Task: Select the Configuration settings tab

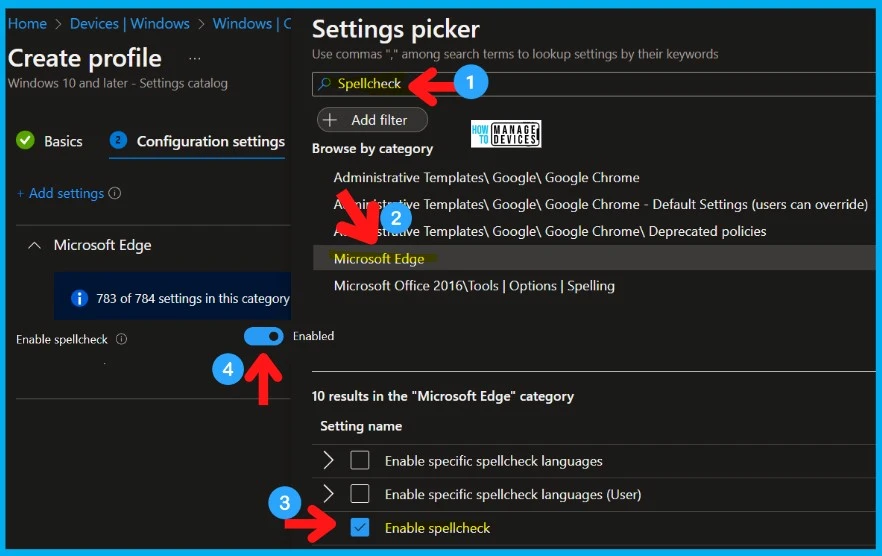Action: click(x=210, y=141)
